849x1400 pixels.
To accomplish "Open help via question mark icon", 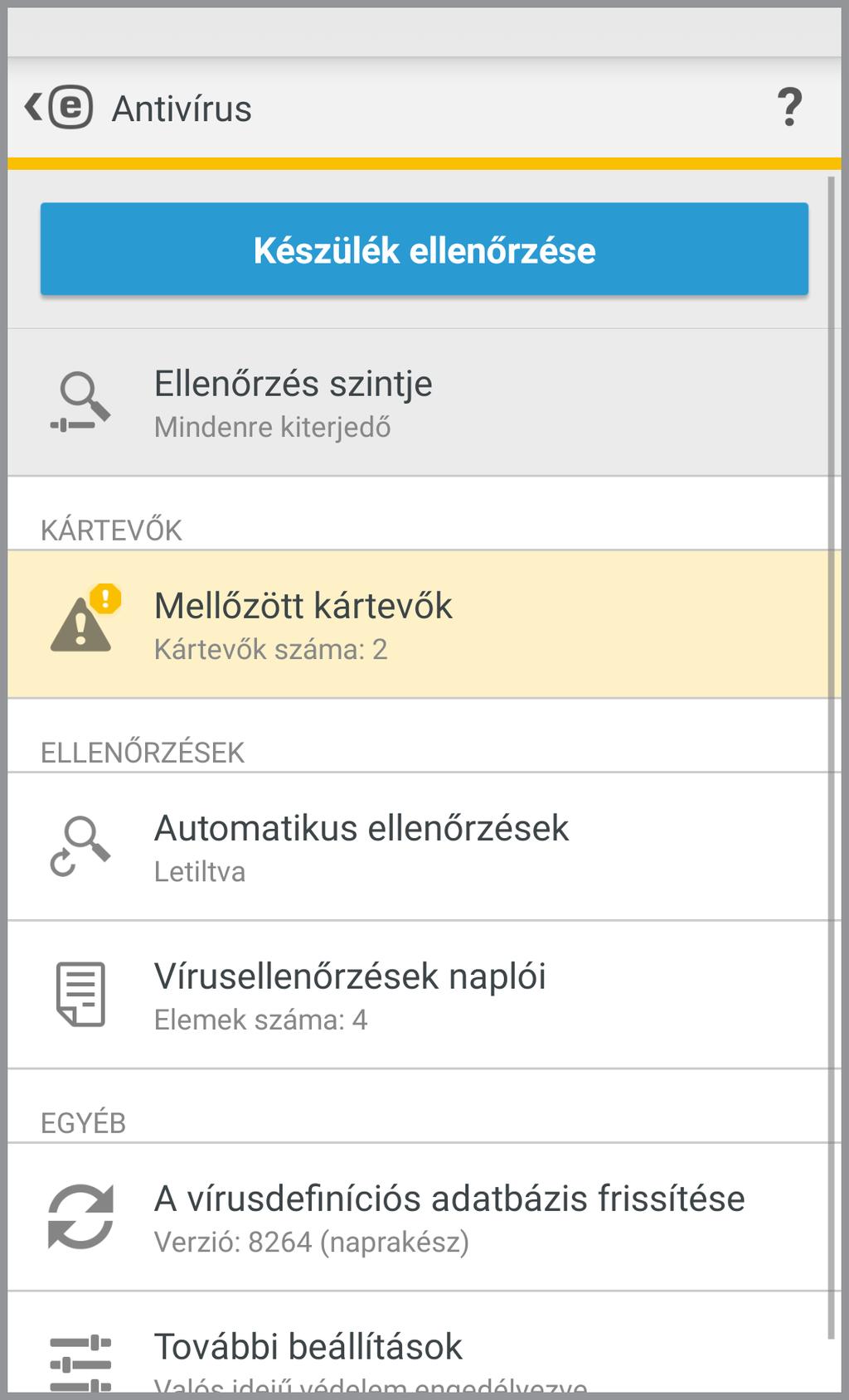I will point(789,107).
